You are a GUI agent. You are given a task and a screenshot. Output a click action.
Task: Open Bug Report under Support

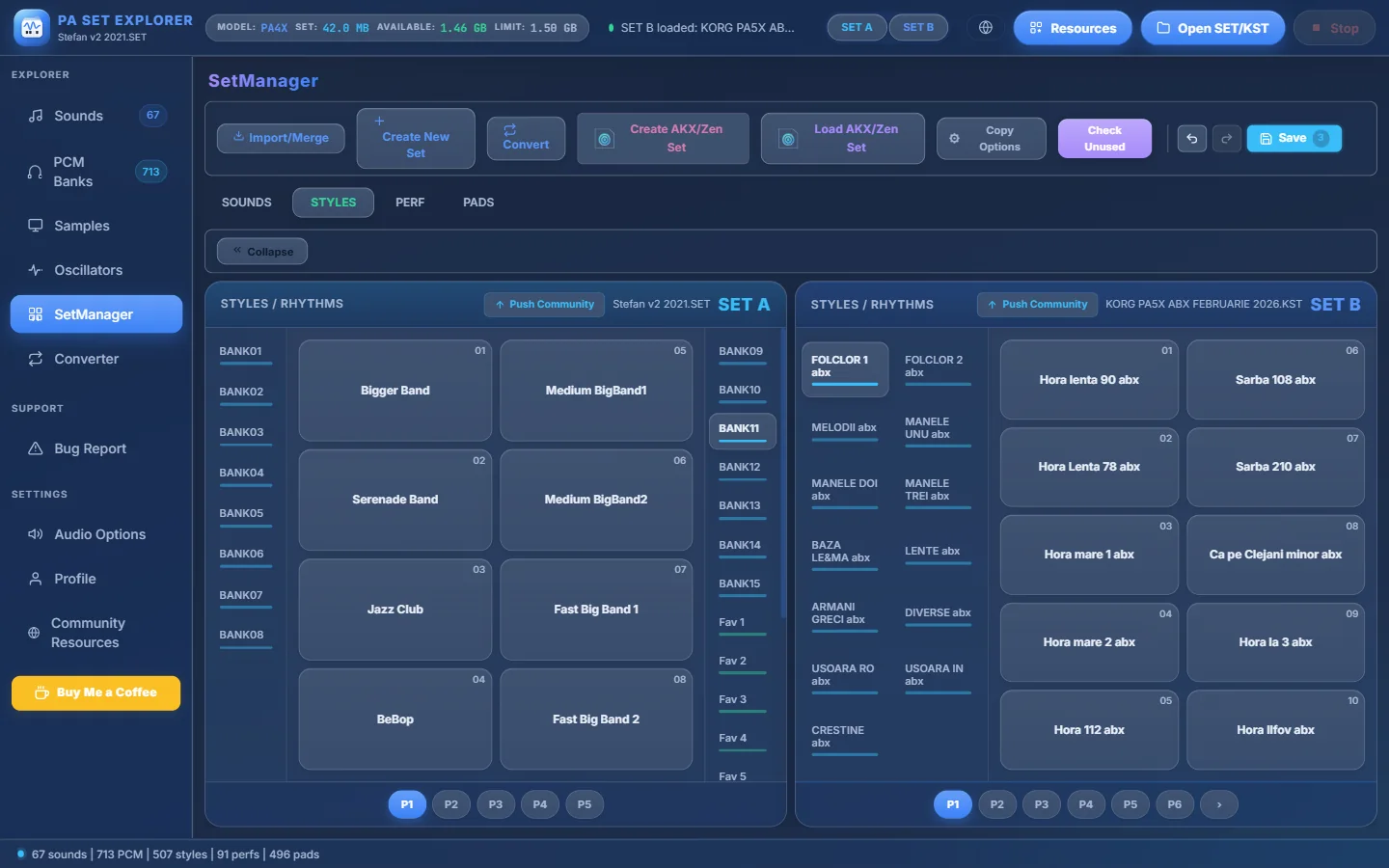tap(96, 448)
